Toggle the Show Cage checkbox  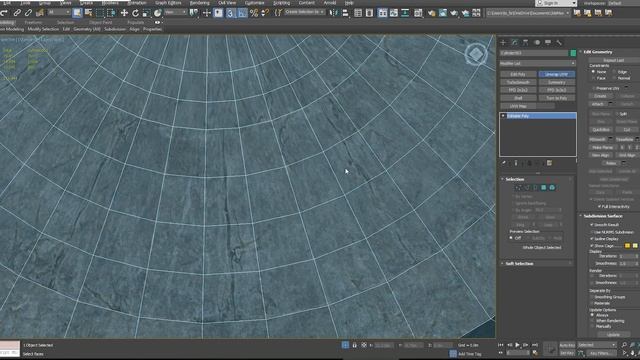592,246
